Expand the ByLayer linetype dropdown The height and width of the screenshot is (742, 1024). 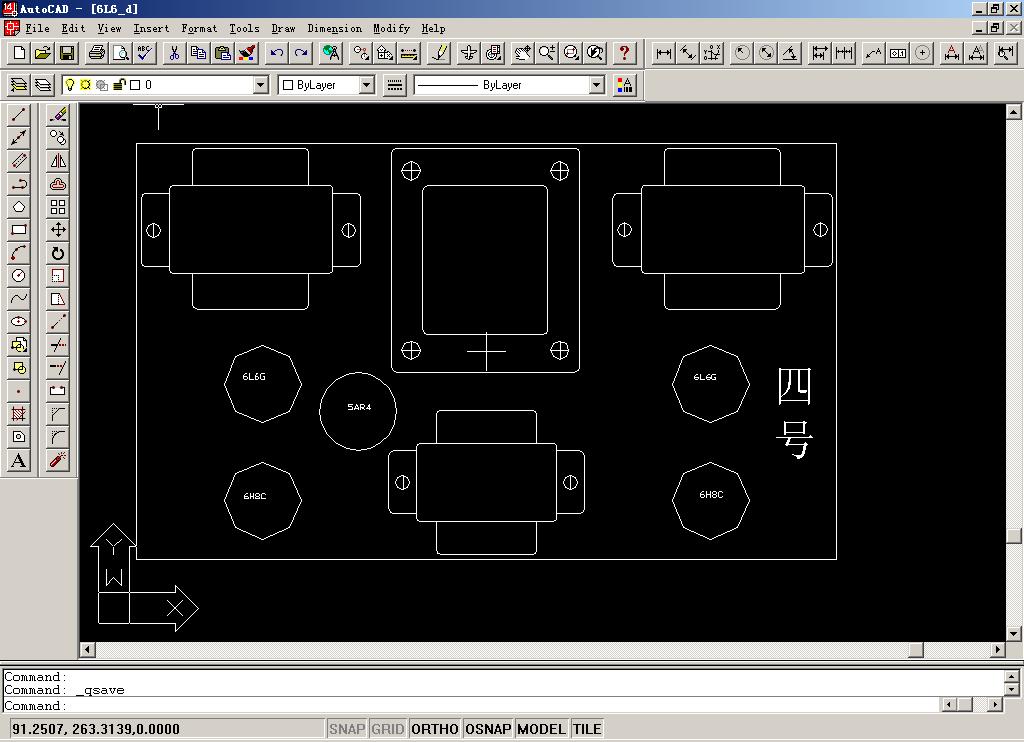point(597,85)
